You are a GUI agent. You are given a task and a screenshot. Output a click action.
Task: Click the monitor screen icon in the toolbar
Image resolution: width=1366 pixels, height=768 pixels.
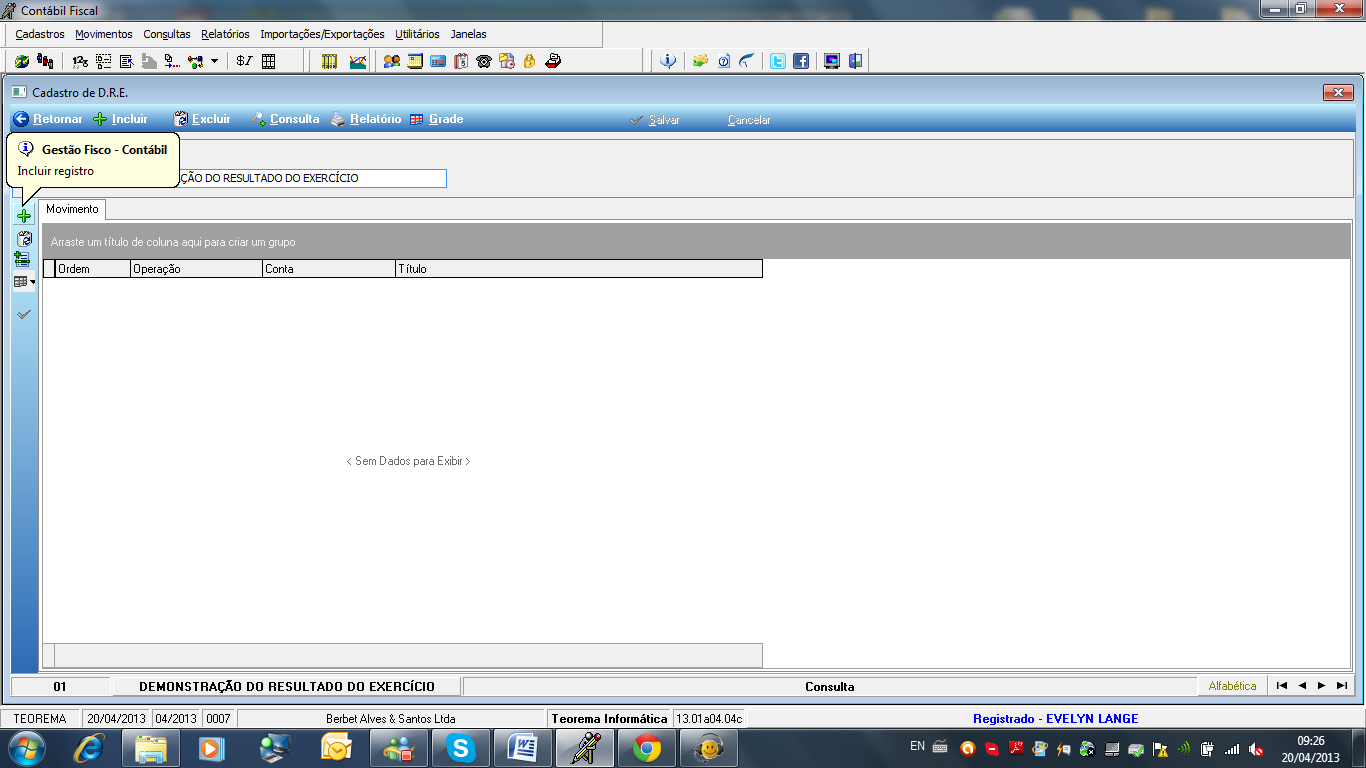[x=832, y=61]
